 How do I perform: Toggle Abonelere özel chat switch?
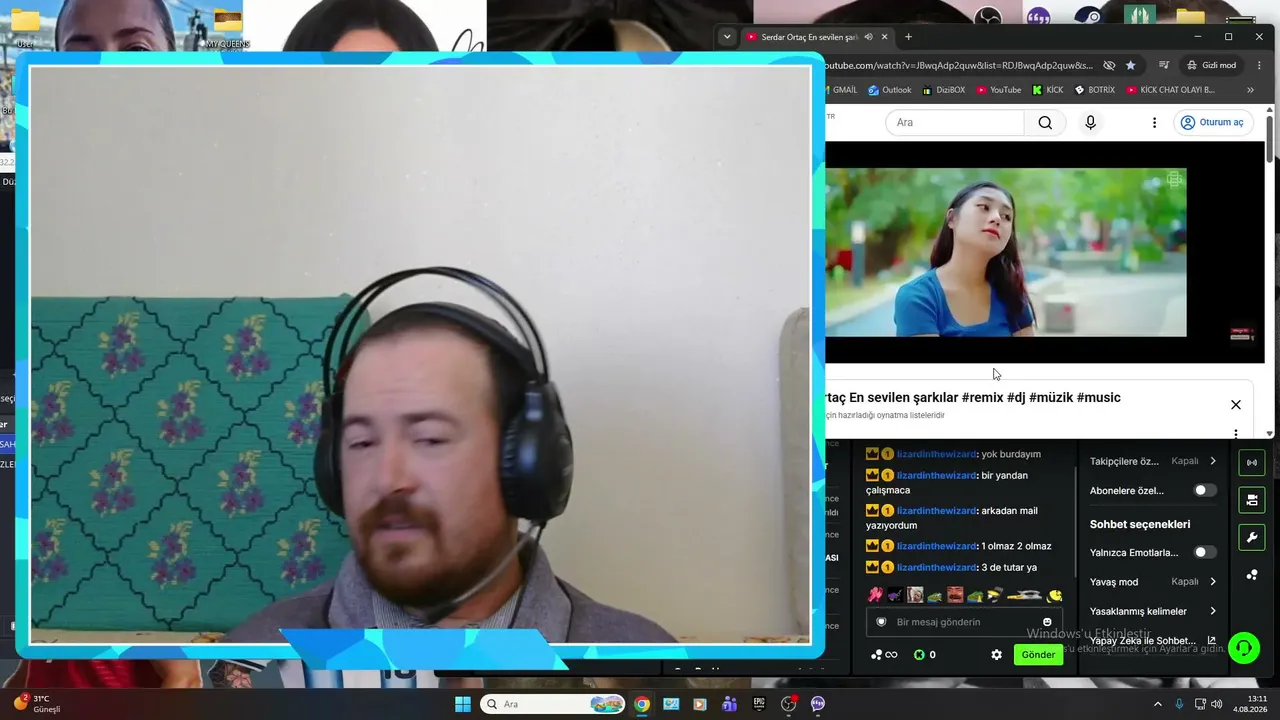pyautogui.click(x=1205, y=490)
